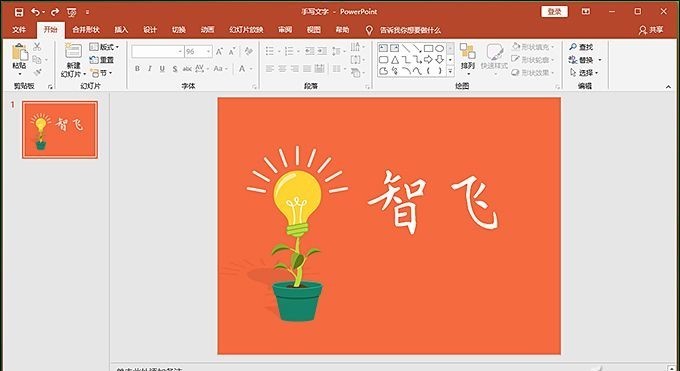Click the 共享 share button
The width and height of the screenshot is (680, 371).
point(651,30)
